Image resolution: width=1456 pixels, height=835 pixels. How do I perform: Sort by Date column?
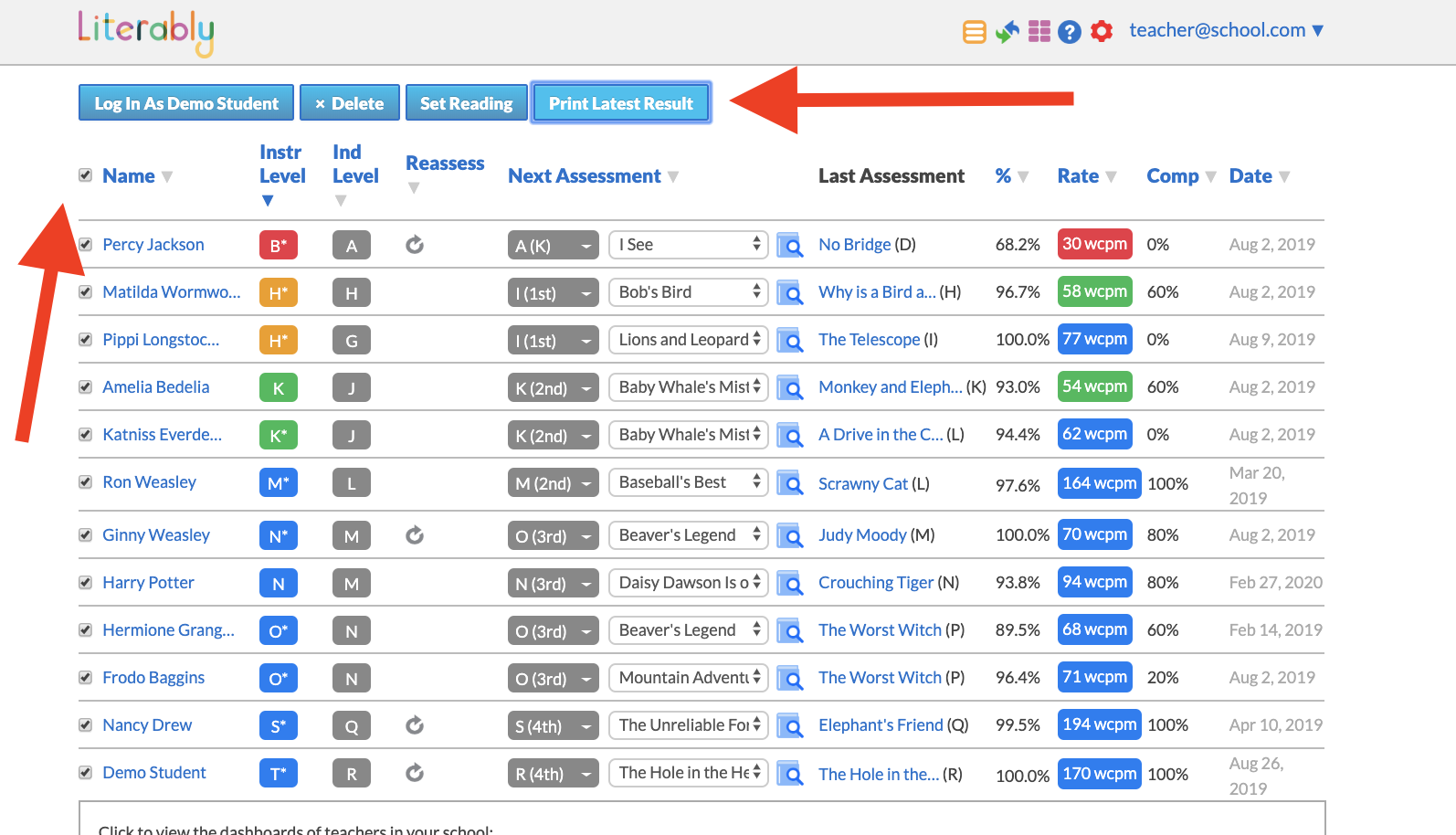(1259, 175)
